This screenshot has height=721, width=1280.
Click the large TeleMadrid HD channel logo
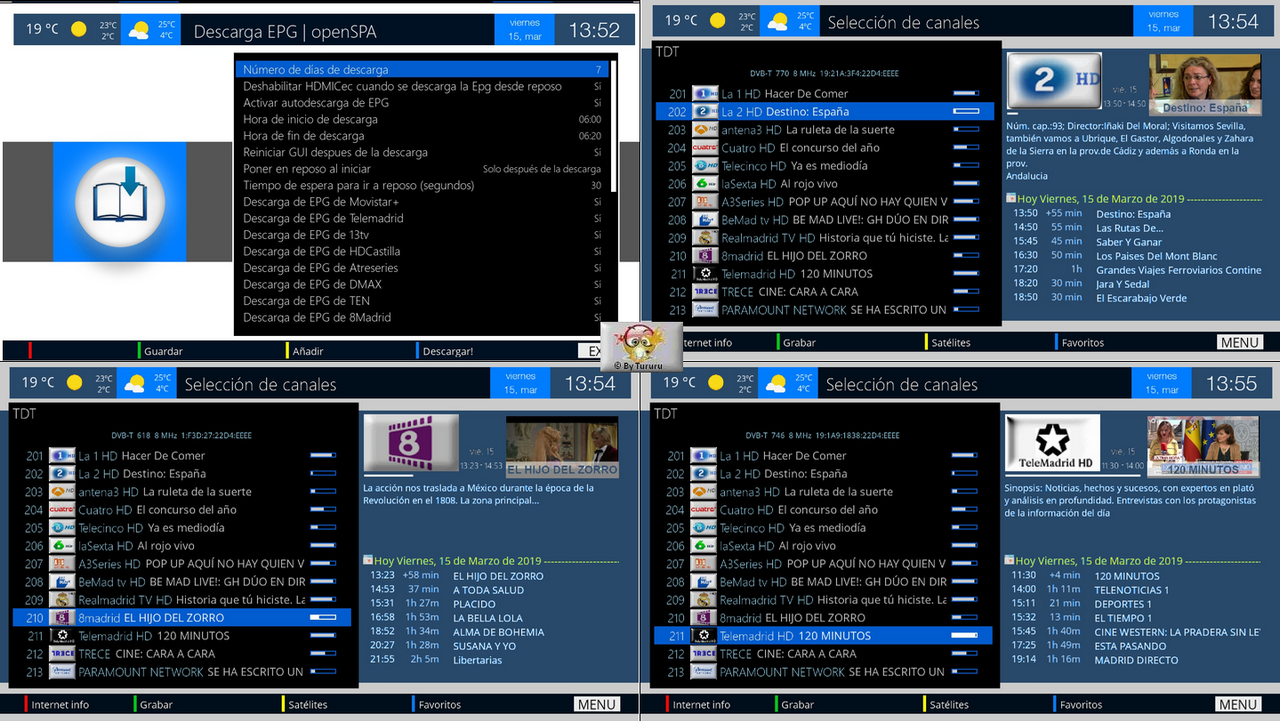(x=1052, y=443)
